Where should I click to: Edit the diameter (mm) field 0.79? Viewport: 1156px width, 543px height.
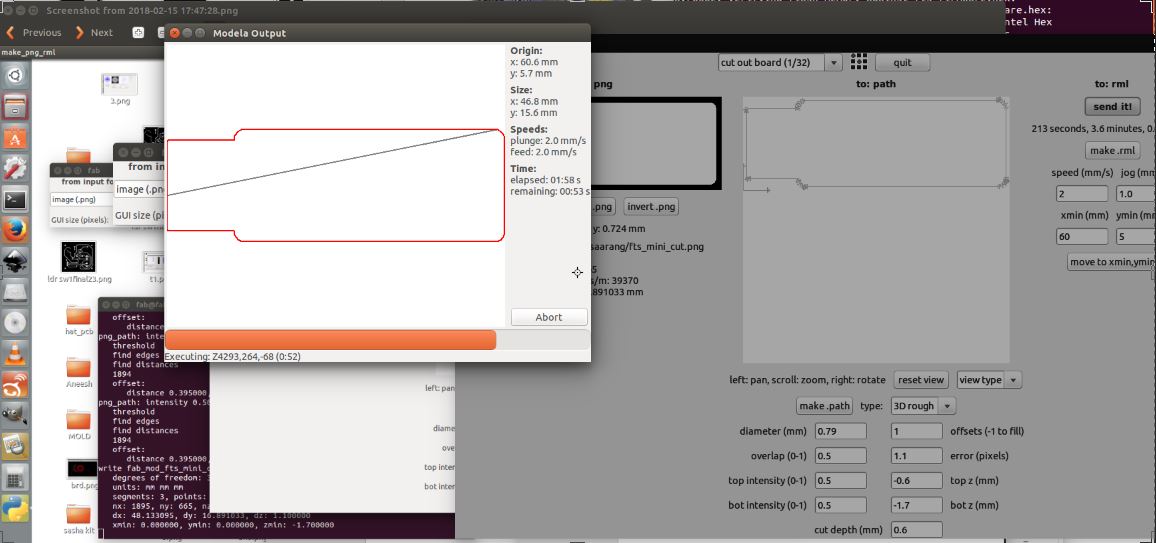pos(840,431)
